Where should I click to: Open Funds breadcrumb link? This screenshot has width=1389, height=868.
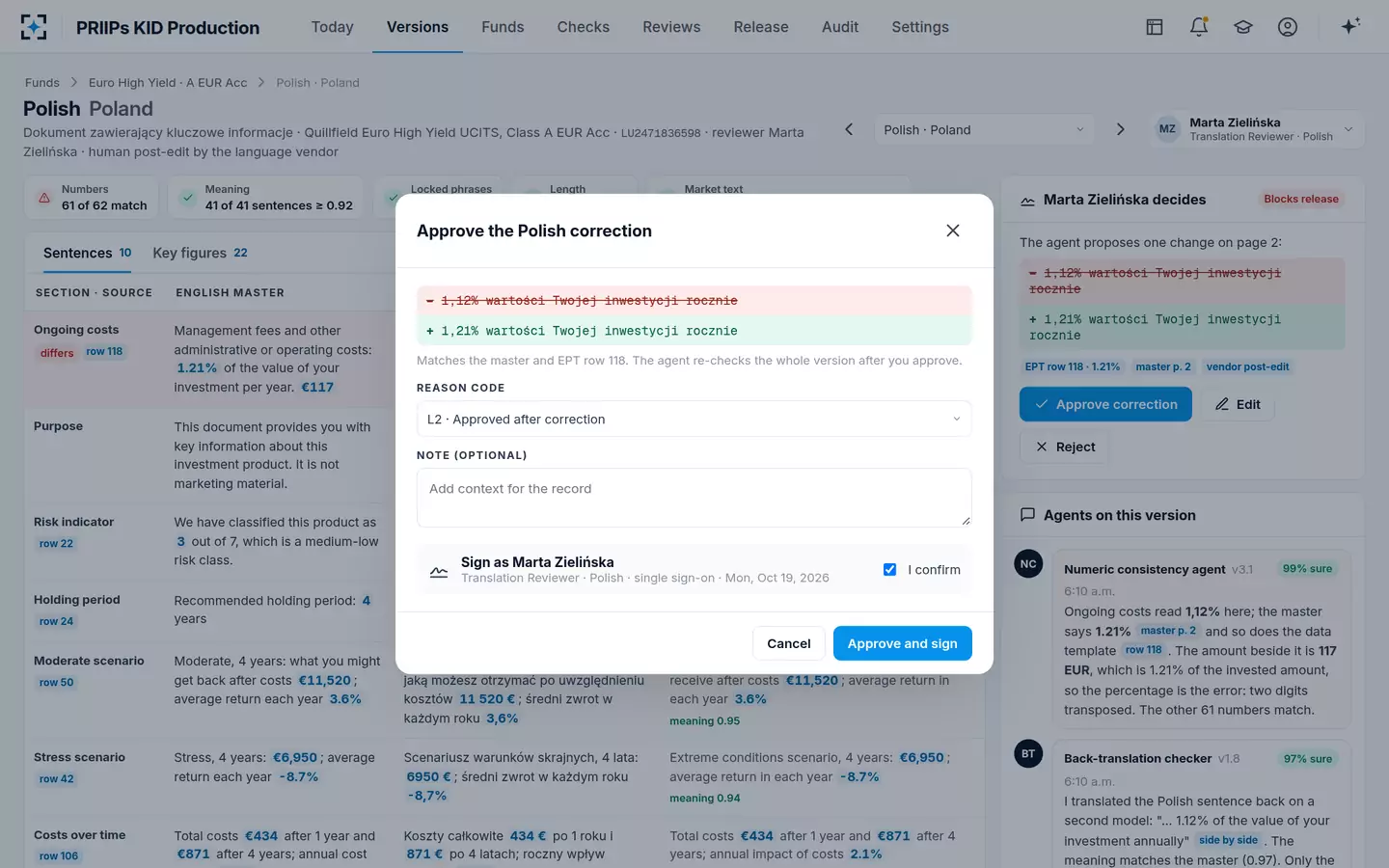[42, 83]
